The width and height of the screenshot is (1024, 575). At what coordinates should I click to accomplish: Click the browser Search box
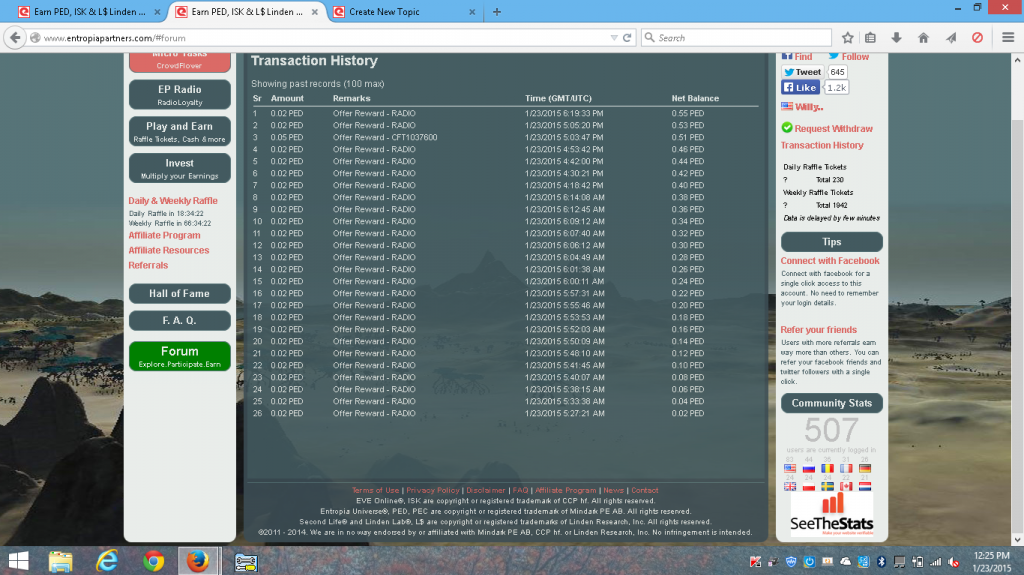pyautogui.click(x=737, y=38)
